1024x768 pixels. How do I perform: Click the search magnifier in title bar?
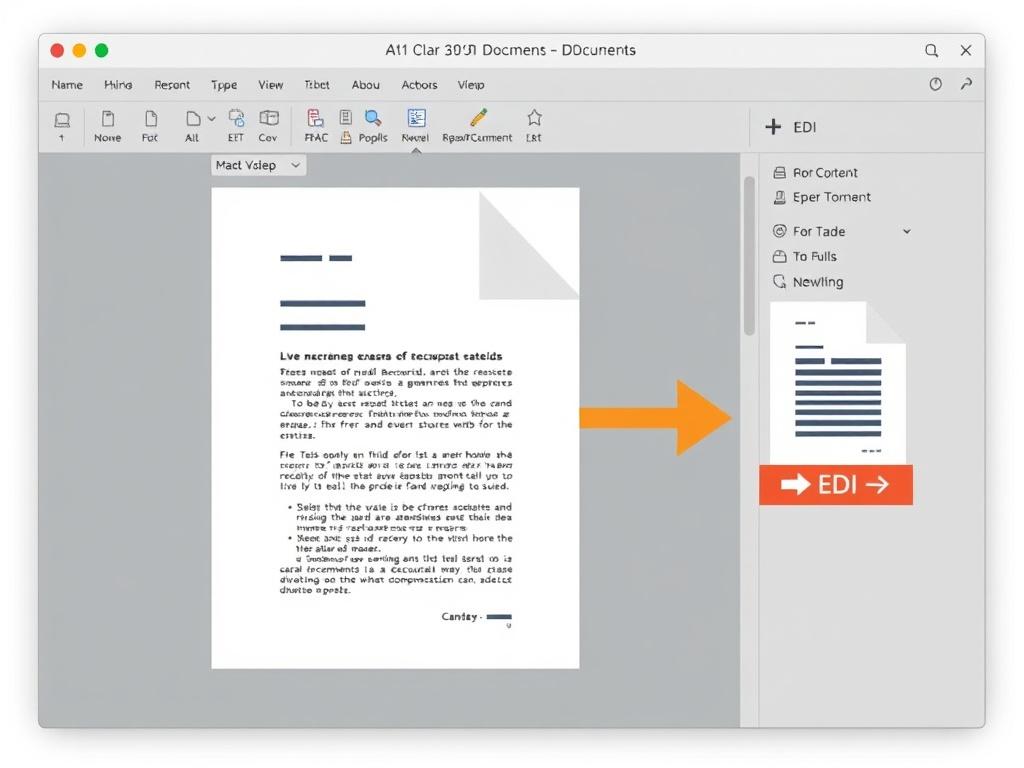click(x=931, y=50)
